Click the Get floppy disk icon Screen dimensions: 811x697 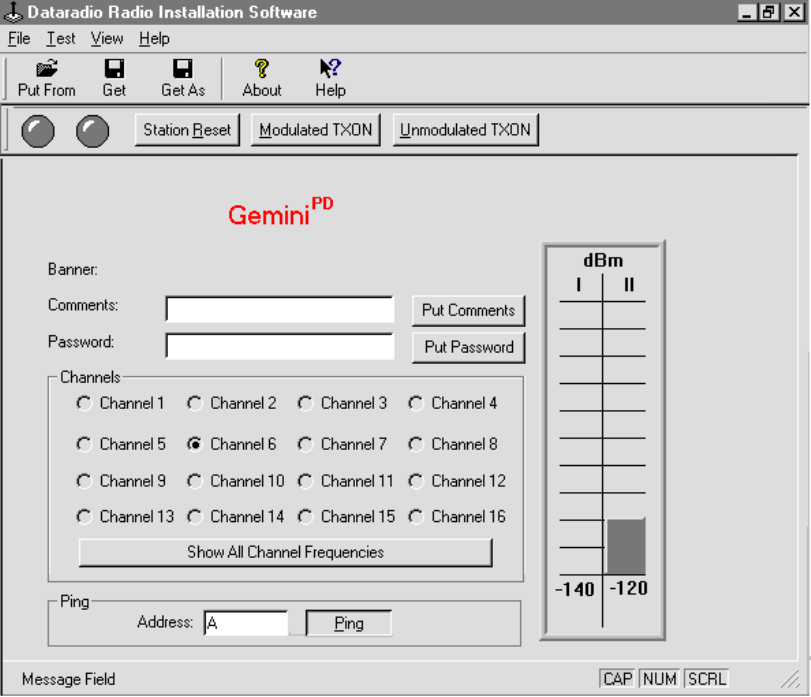(114, 68)
